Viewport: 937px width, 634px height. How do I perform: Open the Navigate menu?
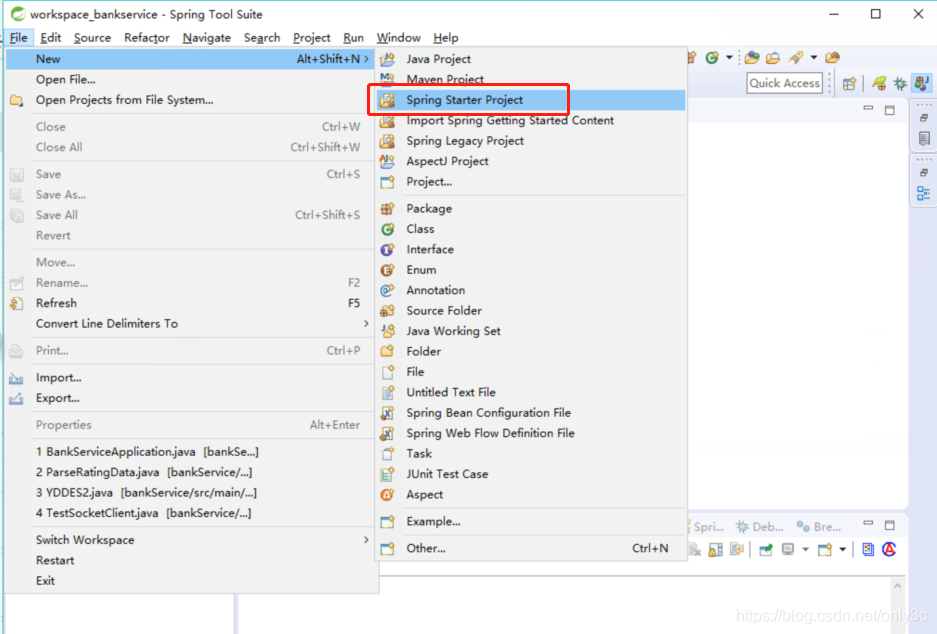tap(206, 38)
